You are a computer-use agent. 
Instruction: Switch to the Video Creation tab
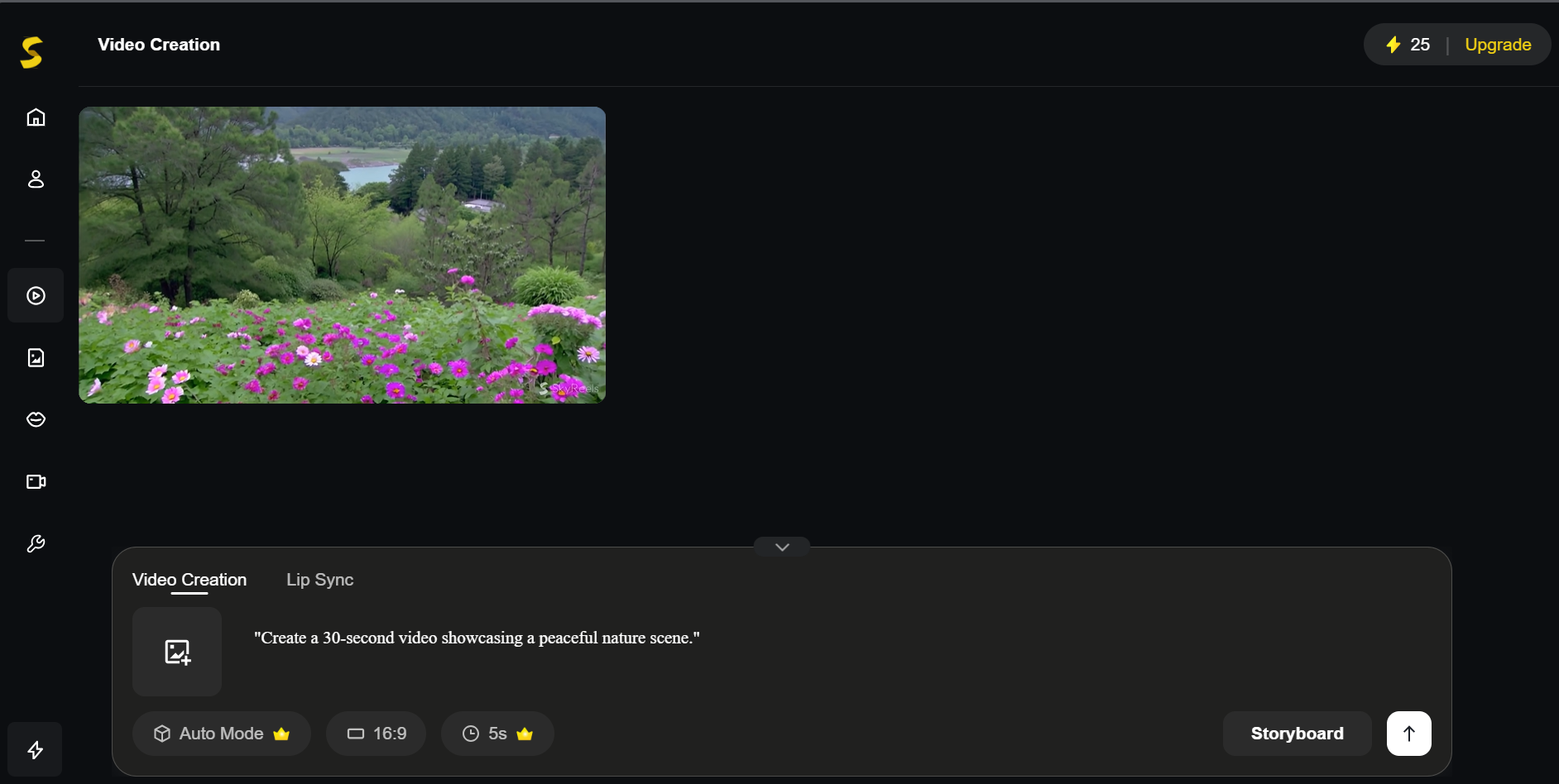pos(189,580)
